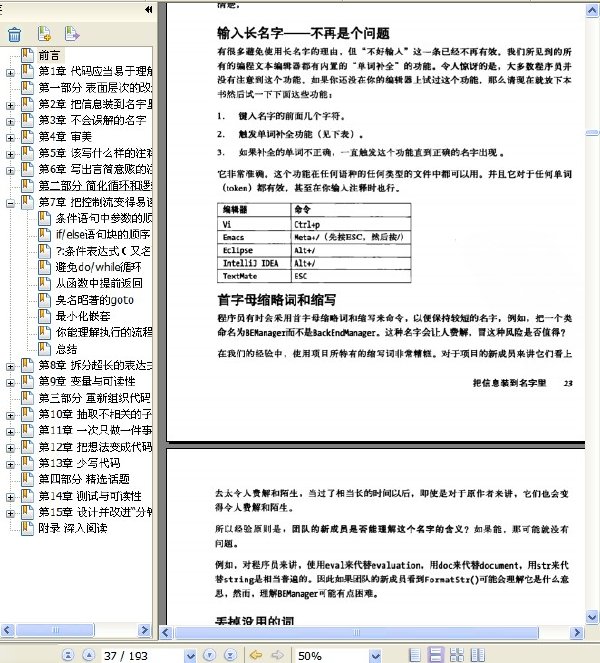Expand the 第4章 审美 bookmark
The image size is (600, 663).
(x=10, y=138)
